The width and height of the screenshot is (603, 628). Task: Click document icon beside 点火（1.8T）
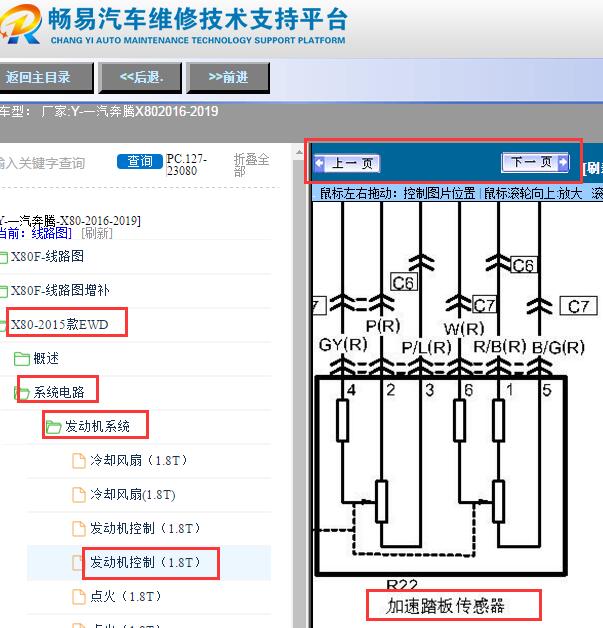coord(78,597)
